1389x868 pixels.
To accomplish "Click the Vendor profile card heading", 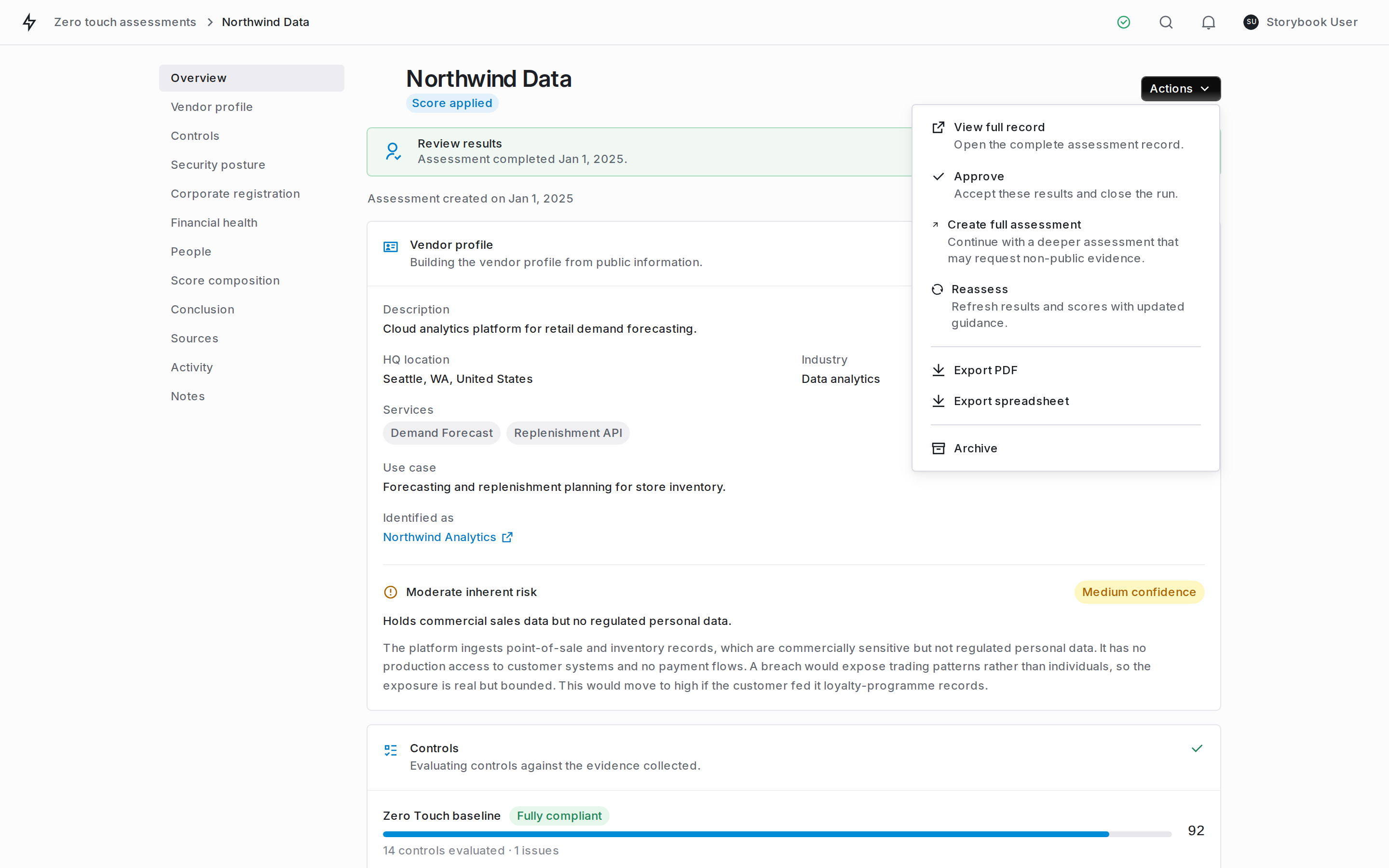I will click(451, 245).
